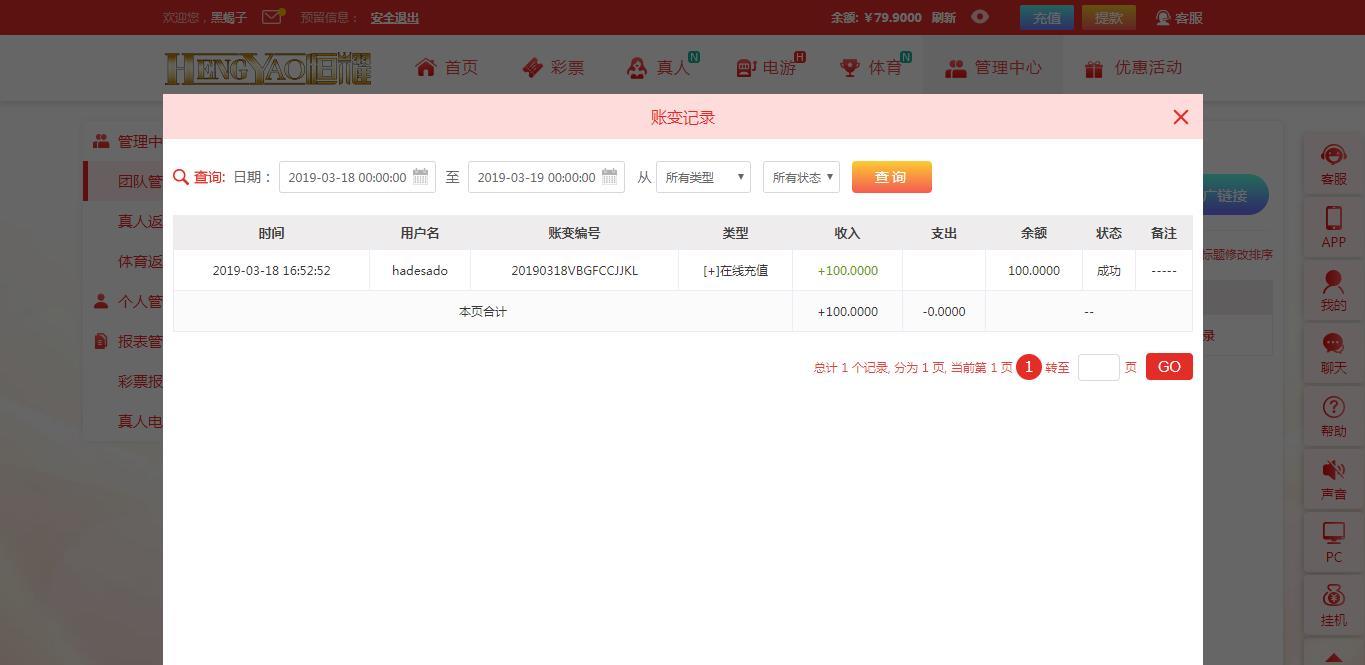Image resolution: width=1365 pixels, height=665 pixels.
Task: Click the 备注 column header
Action: 1164,233
